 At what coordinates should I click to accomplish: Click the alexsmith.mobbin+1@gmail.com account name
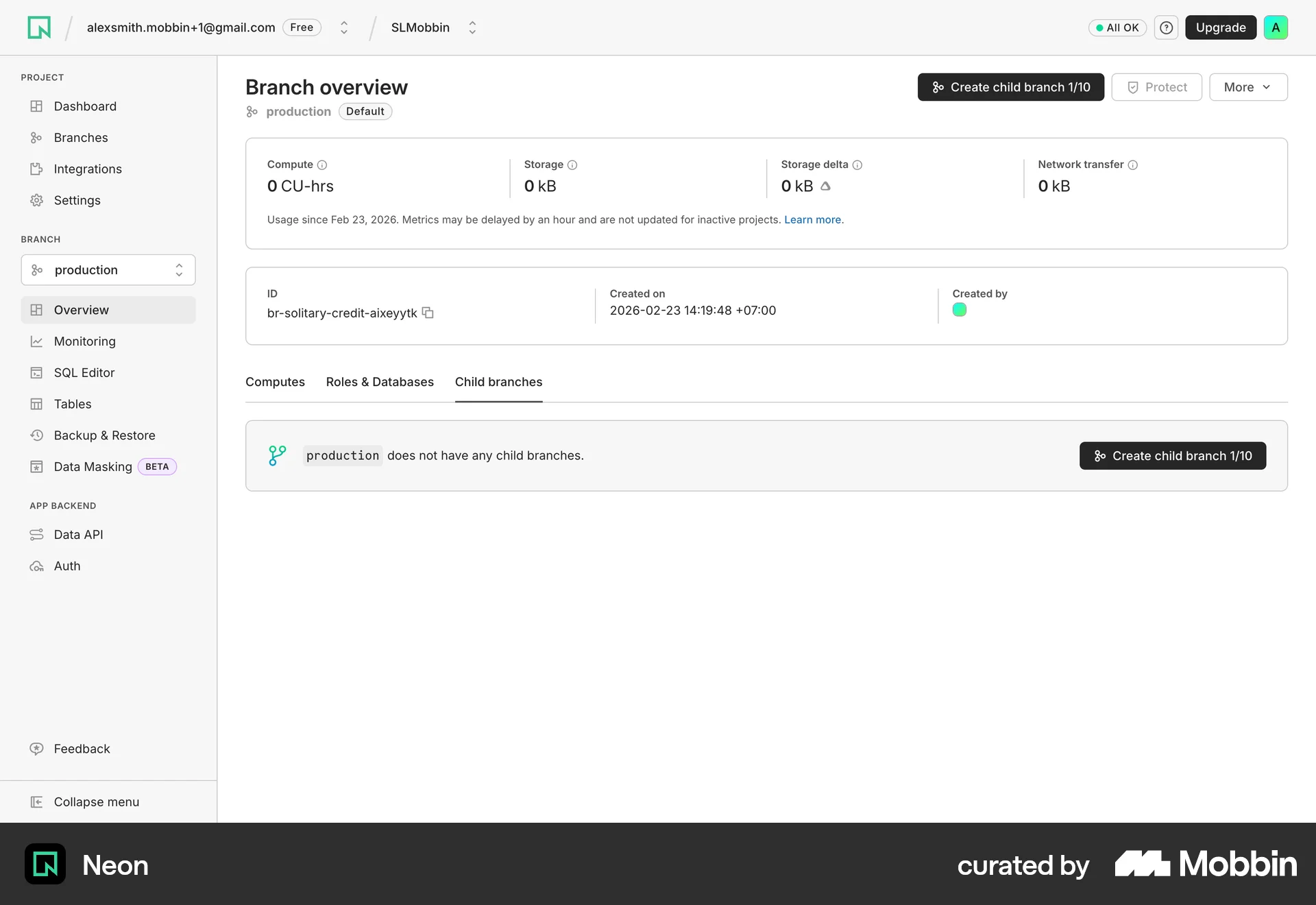181,27
